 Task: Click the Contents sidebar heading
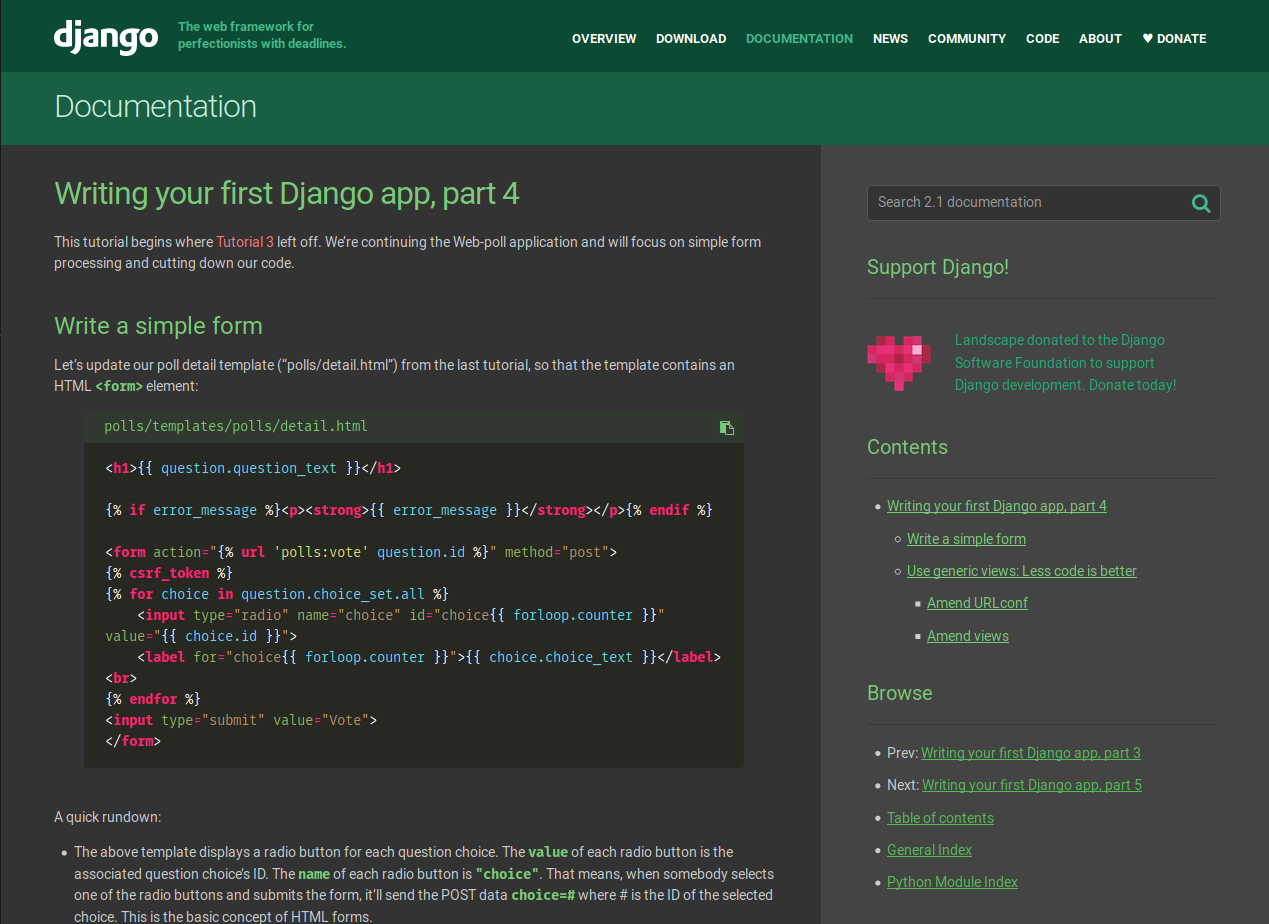(907, 447)
